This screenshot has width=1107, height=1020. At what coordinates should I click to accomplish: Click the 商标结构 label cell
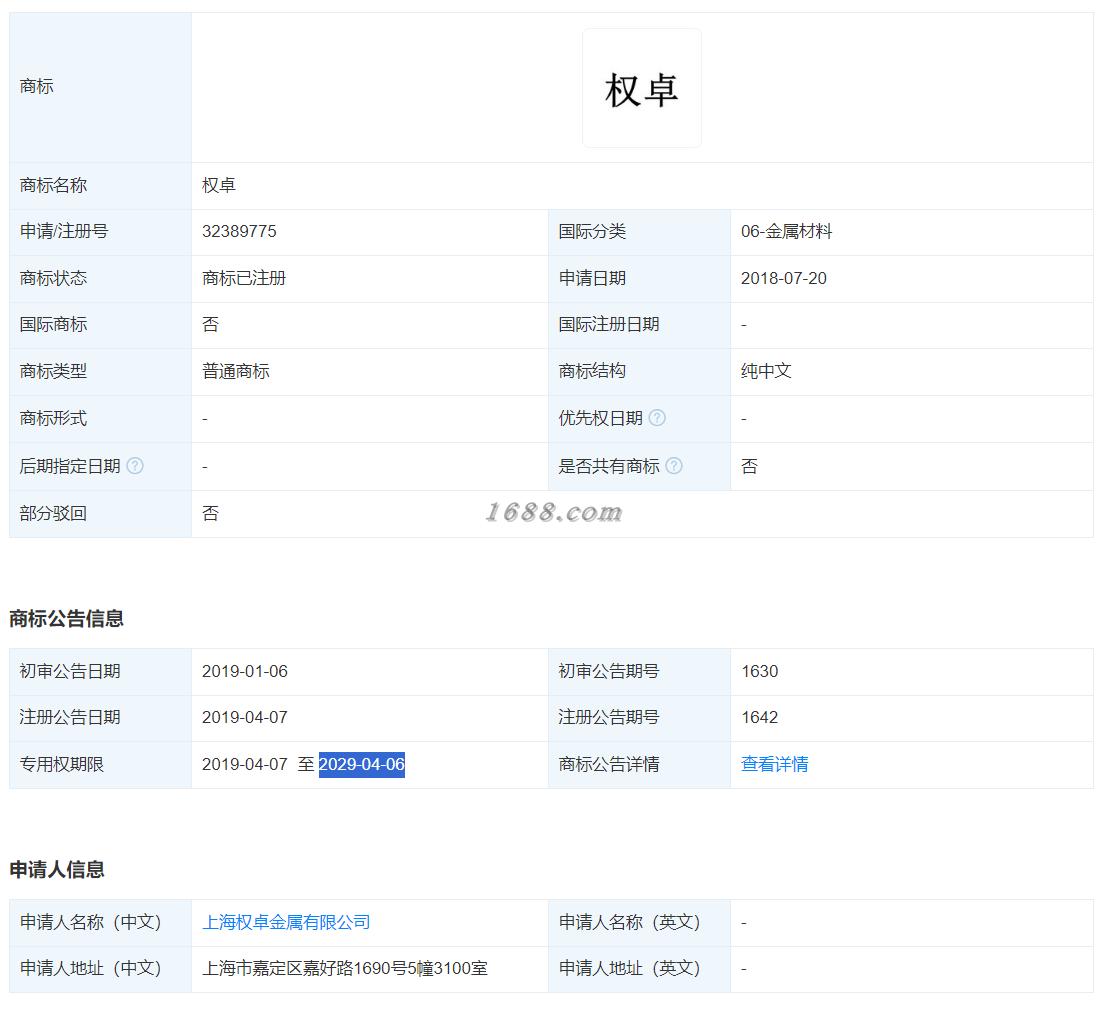[x=640, y=372]
